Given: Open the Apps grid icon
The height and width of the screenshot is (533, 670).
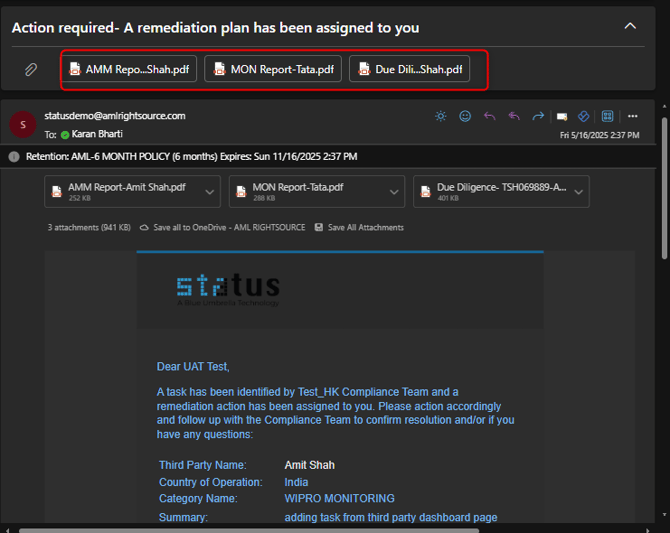Looking at the screenshot, I should [607, 116].
